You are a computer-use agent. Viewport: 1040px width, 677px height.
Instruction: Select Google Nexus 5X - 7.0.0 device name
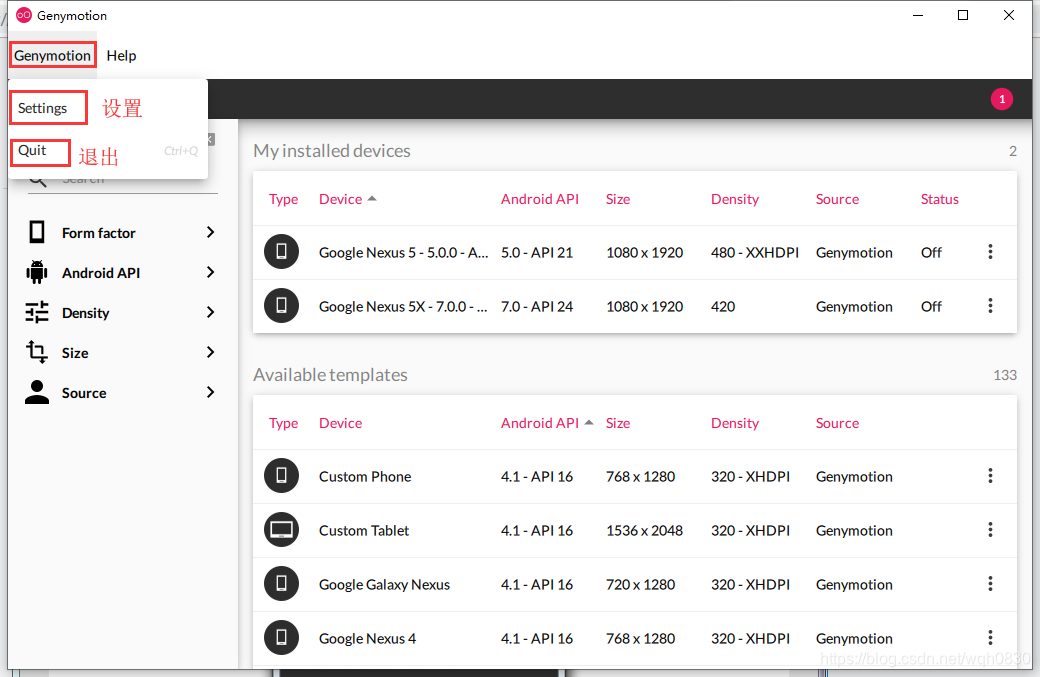click(403, 306)
